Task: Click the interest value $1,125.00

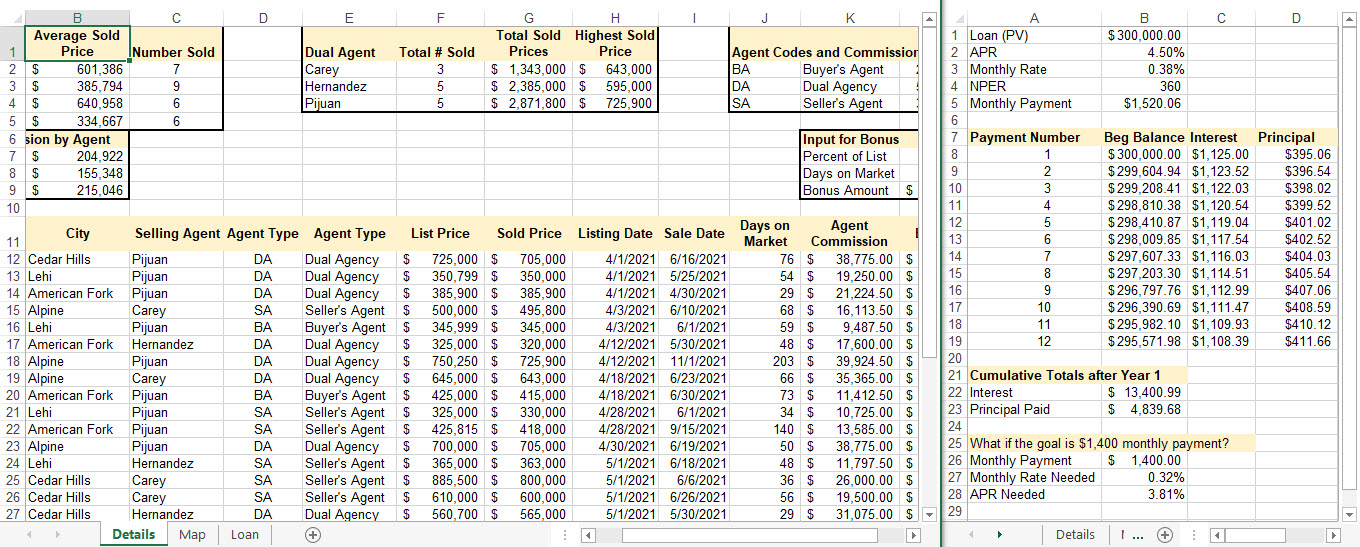Action: click(1220, 154)
